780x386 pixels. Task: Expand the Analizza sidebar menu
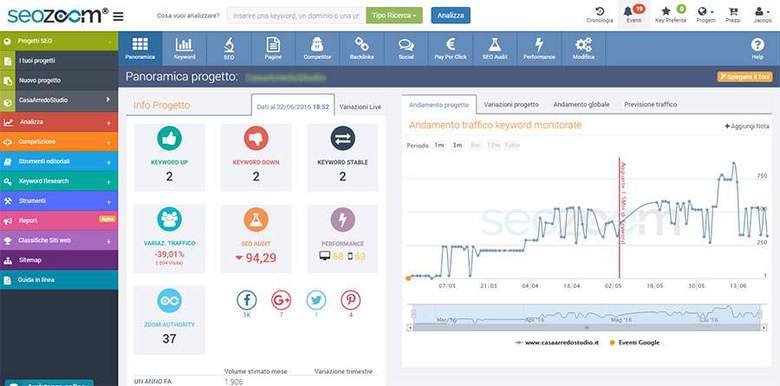pyautogui.click(x=59, y=122)
